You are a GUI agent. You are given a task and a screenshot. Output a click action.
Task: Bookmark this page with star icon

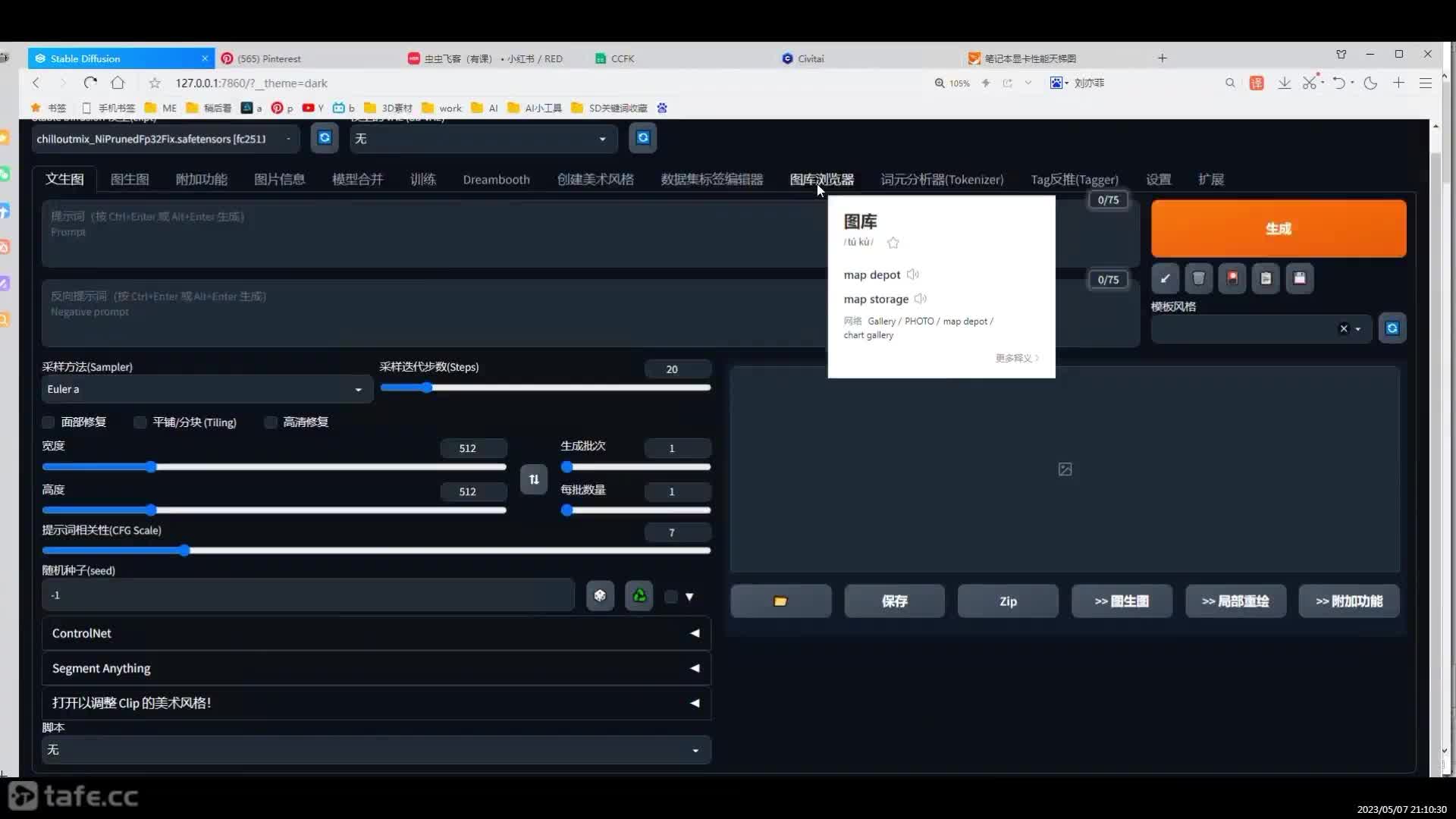155,83
